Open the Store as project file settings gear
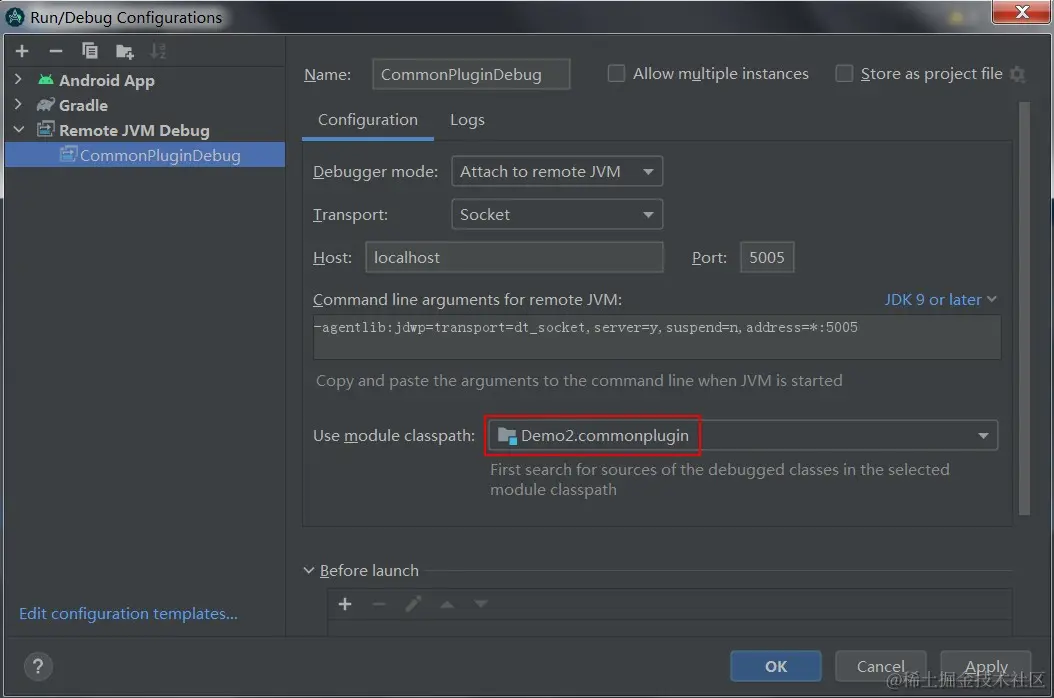Image resolution: width=1054 pixels, height=698 pixels. click(1018, 74)
